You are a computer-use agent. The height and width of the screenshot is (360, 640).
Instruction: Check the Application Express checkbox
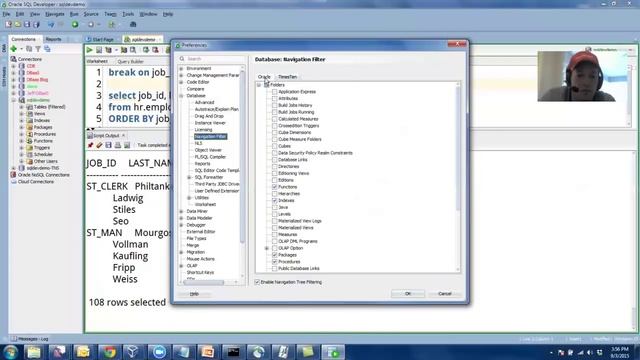(275, 92)
